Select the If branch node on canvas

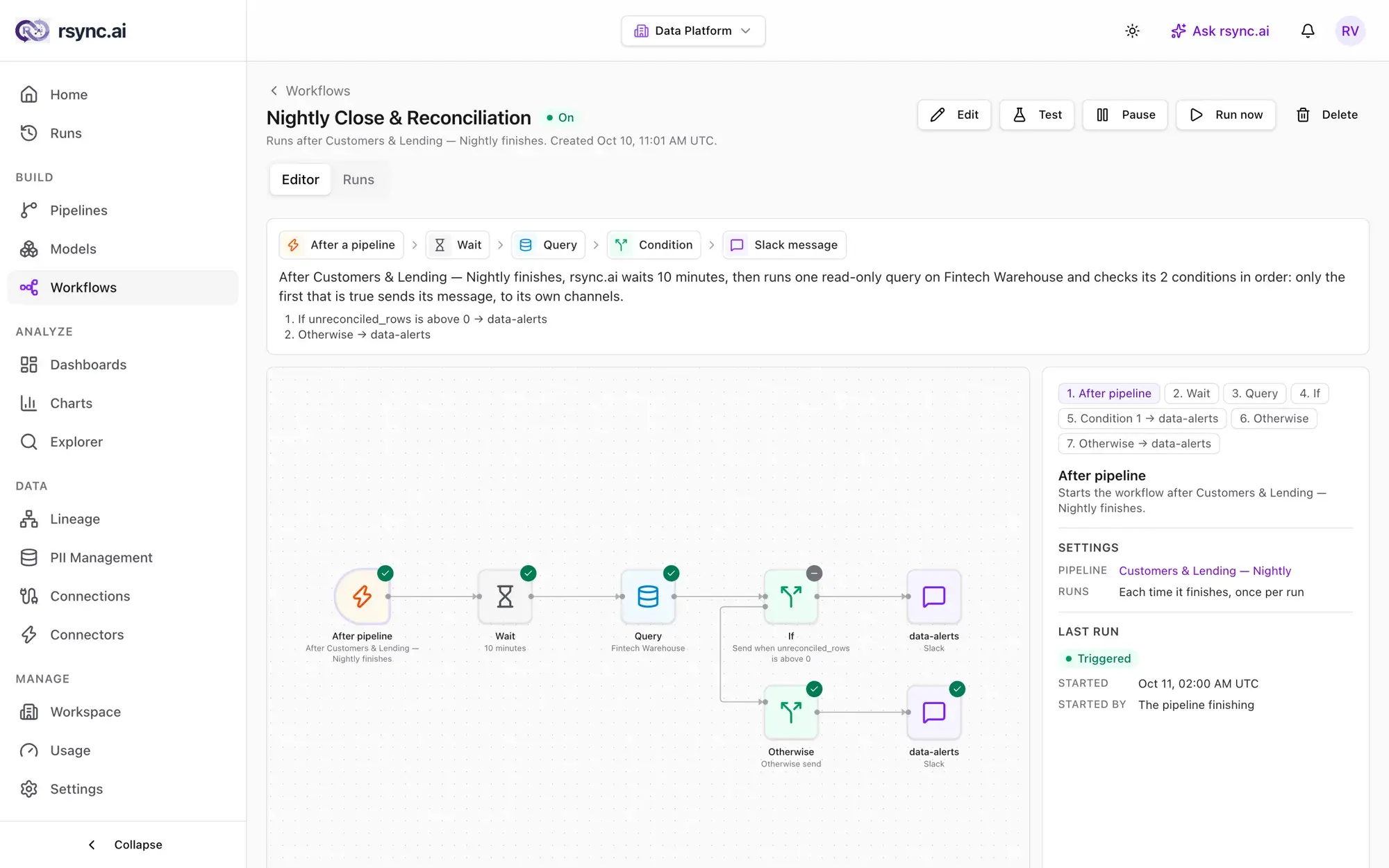[x=791, y=596]
